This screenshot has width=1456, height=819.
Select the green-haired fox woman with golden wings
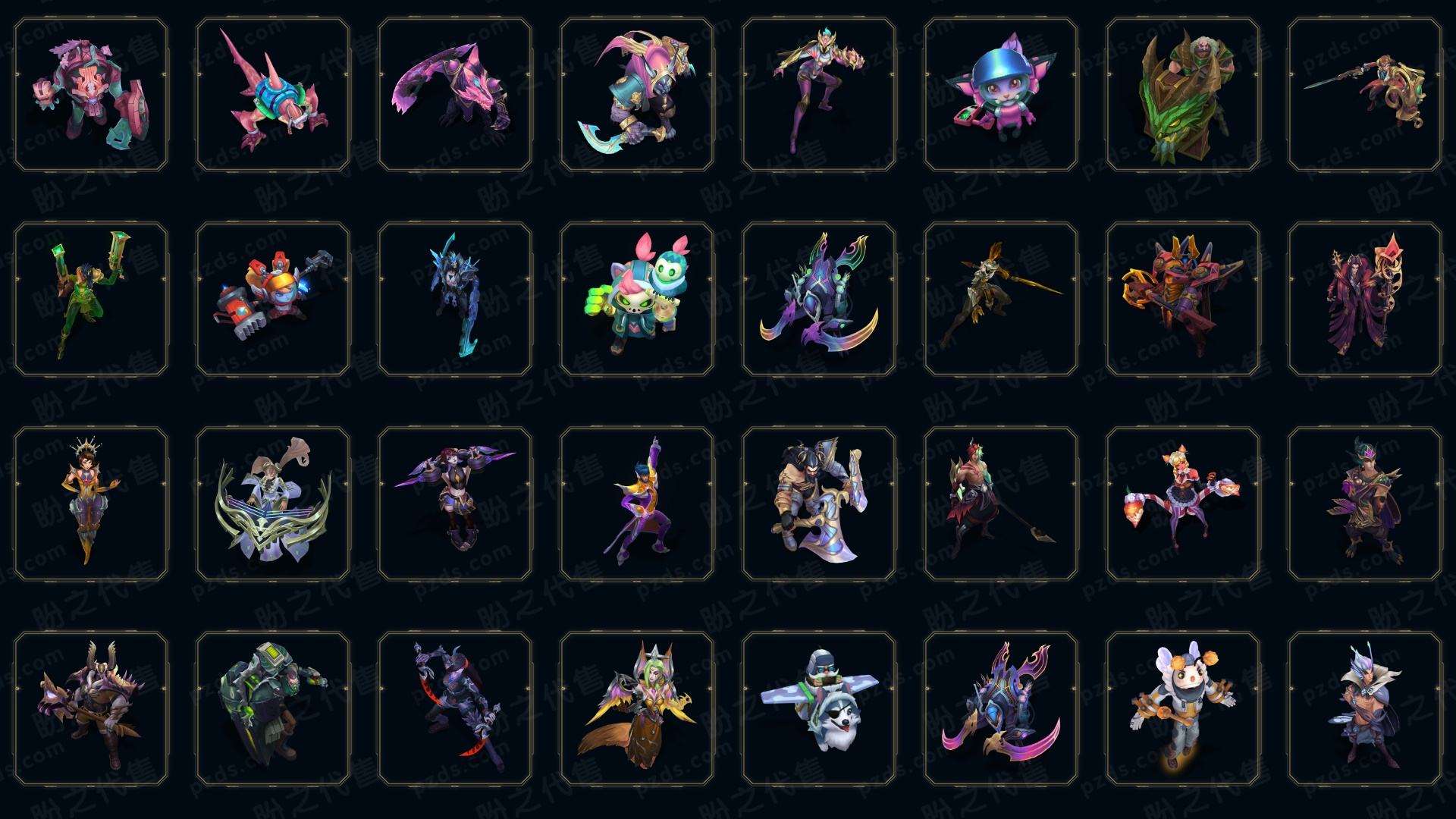coord(637,708)
